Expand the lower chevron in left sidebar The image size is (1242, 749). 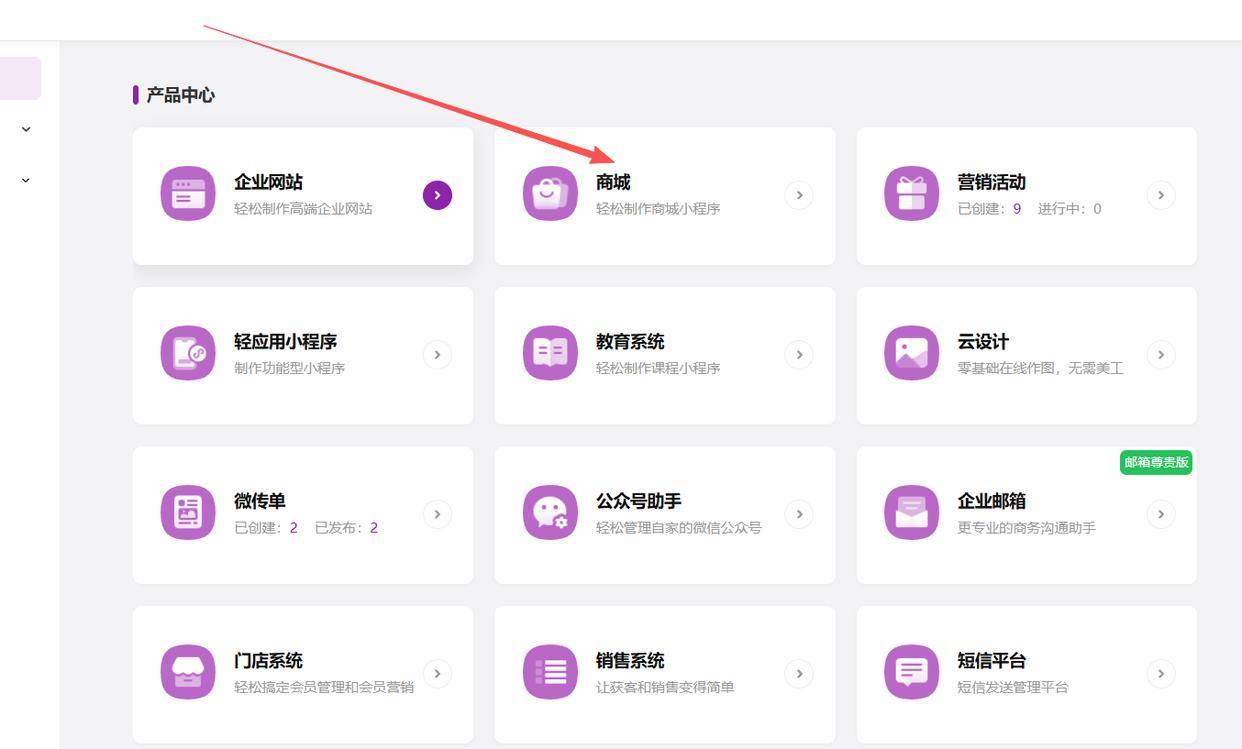tap(26, 180)
